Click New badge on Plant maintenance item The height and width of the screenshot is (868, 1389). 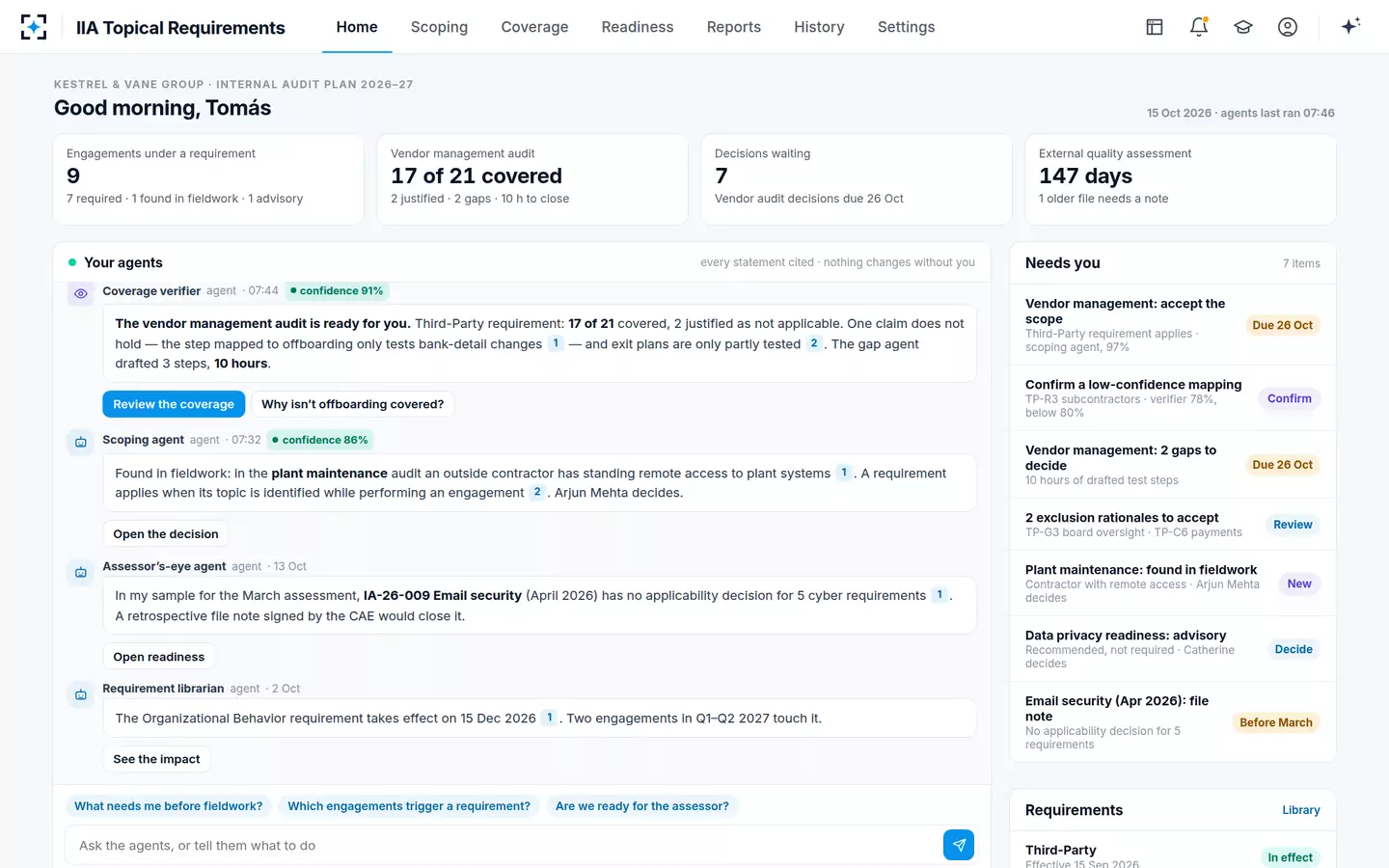[1299, 583]
